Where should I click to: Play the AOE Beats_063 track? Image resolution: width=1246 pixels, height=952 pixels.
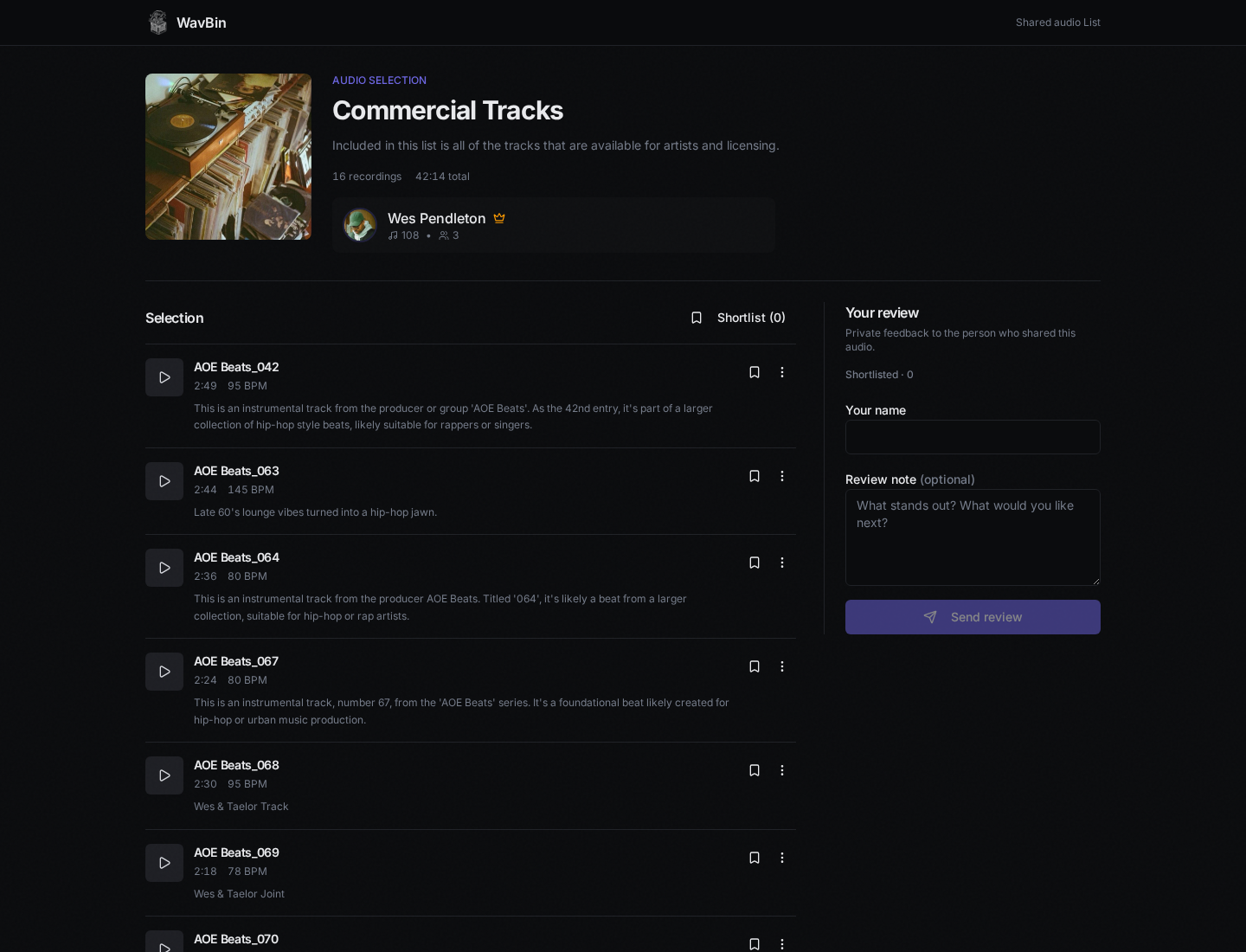tap(164, 481)
